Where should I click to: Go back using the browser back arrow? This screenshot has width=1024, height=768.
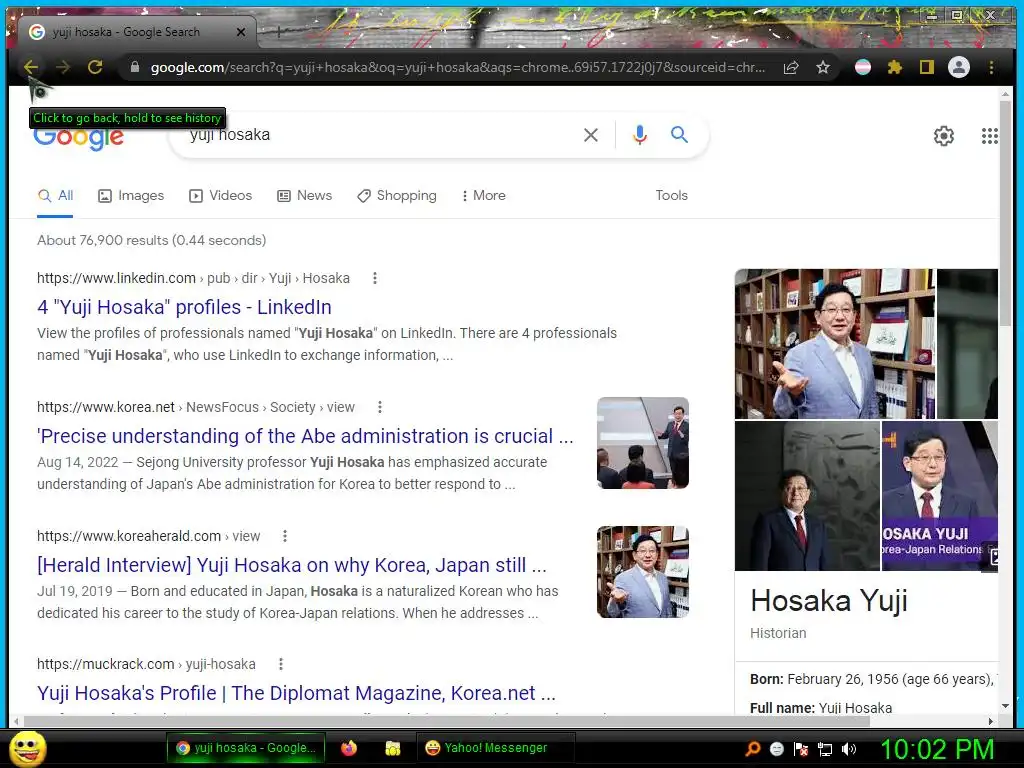31,67
